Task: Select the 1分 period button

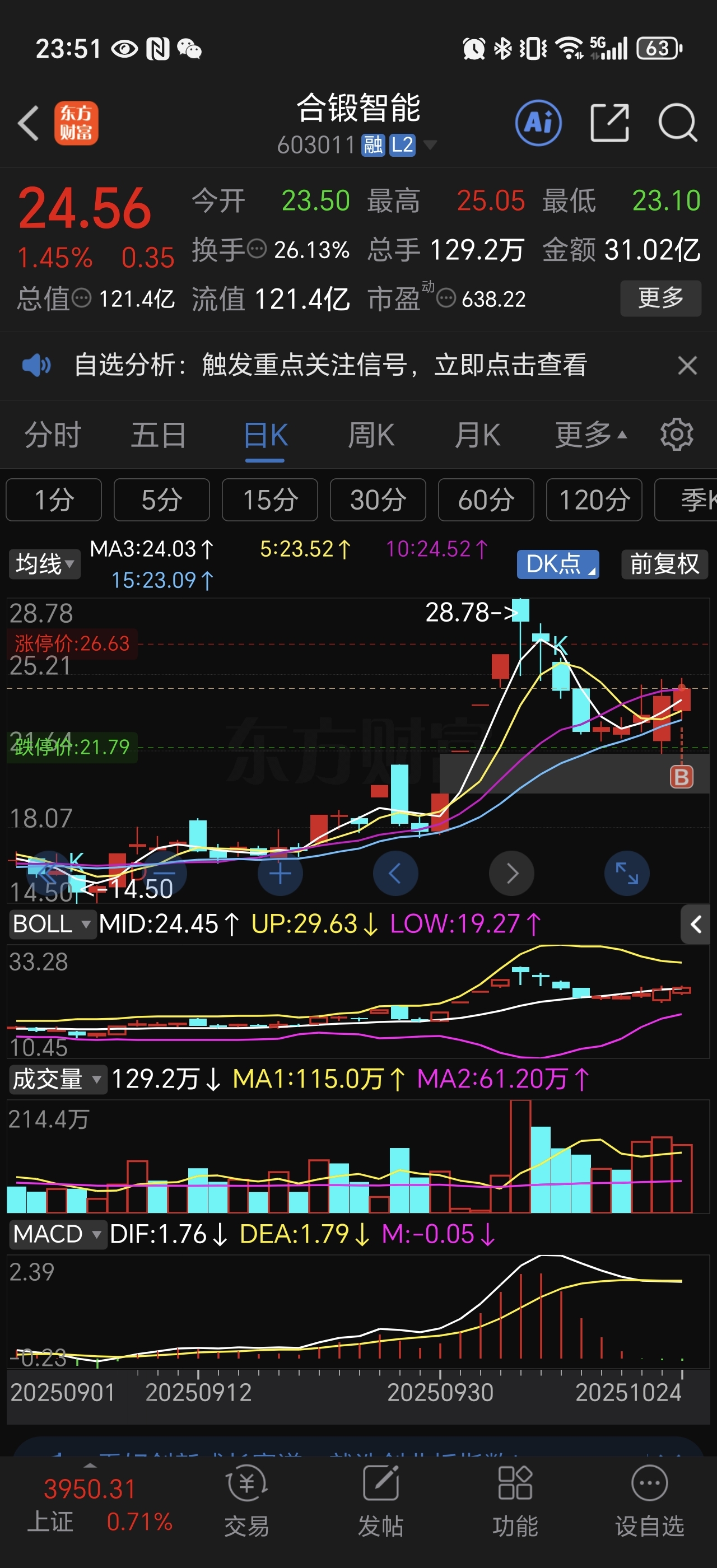Action: [x=54, y=500]
